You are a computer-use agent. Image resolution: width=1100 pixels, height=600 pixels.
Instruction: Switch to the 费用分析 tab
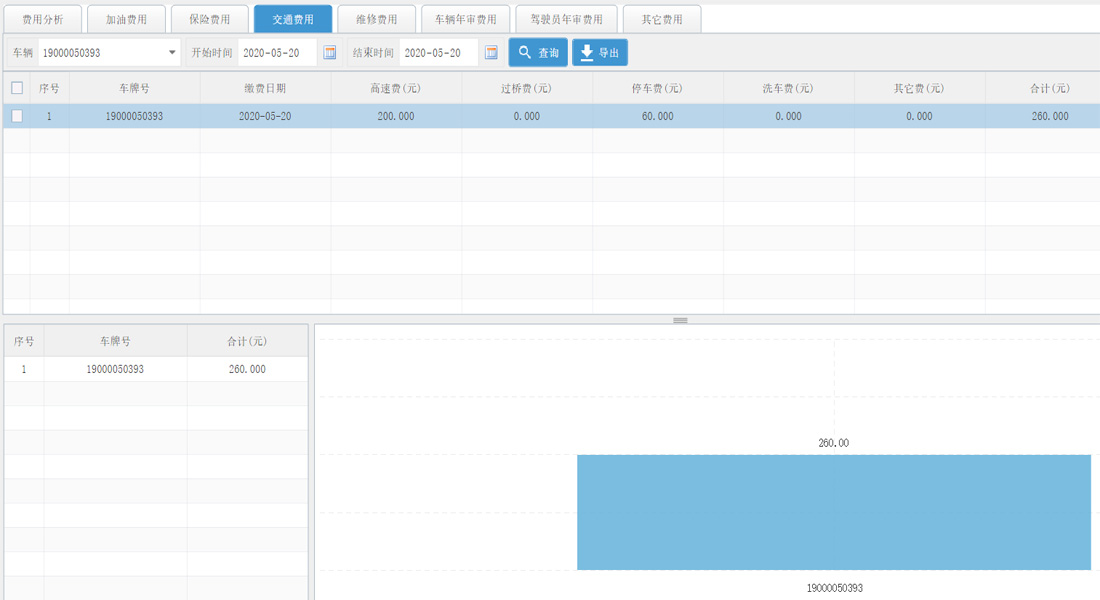(43, 20)
